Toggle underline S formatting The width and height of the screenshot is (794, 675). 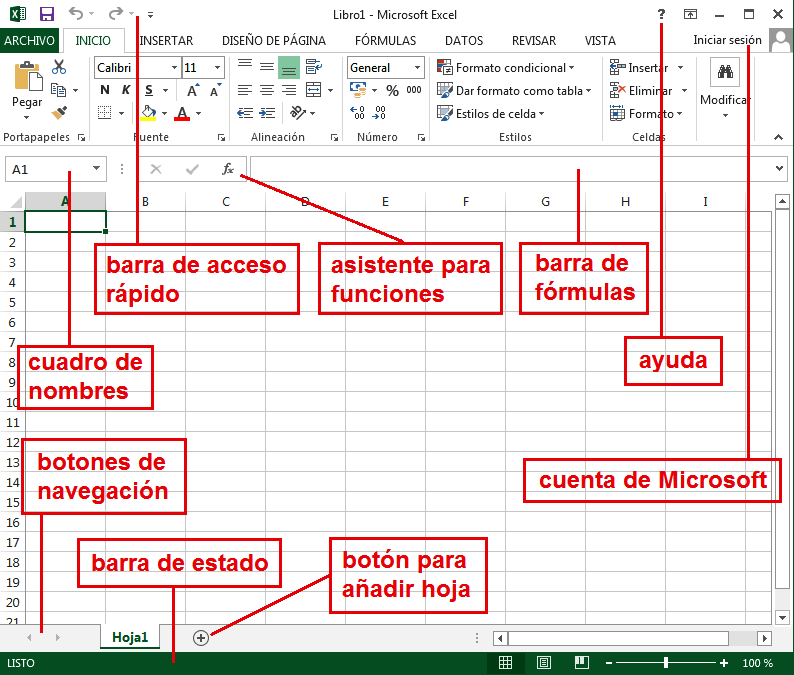(x=149, y=90)
